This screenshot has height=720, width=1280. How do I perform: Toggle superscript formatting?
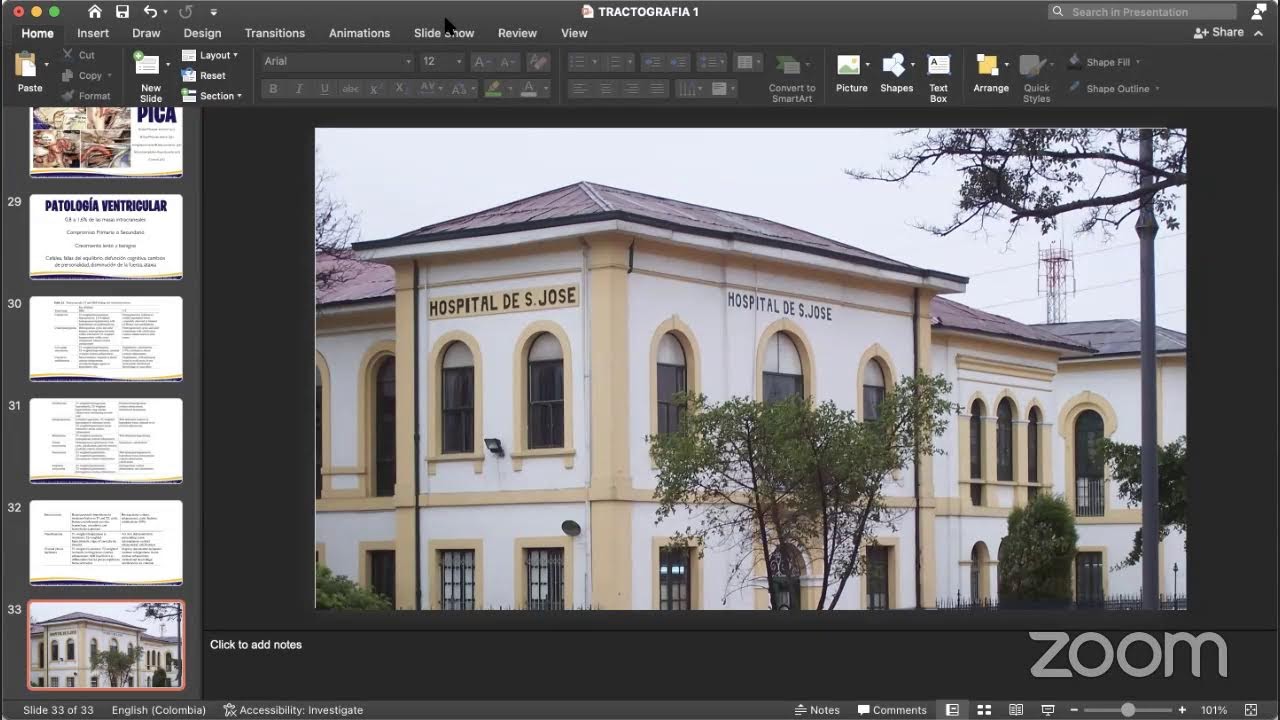376,89
